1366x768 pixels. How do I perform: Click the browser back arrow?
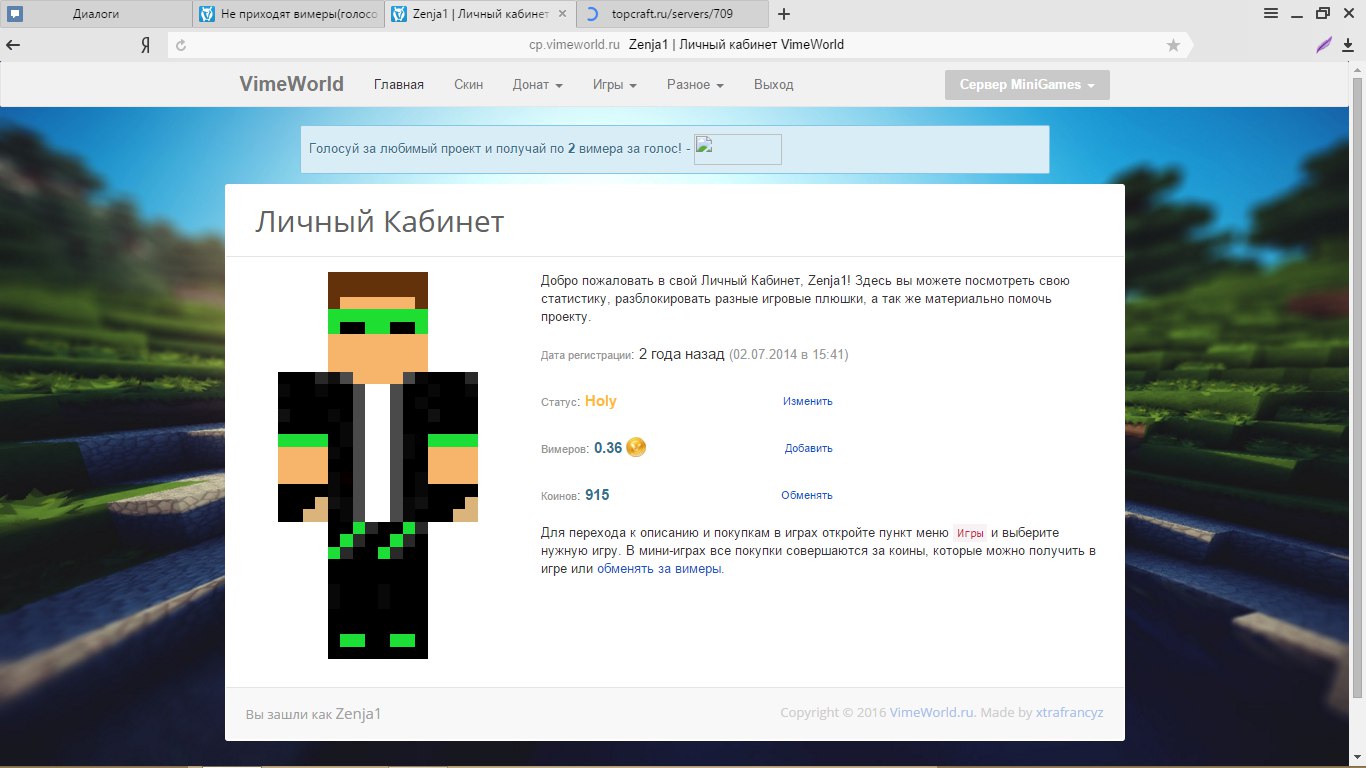(14, 45)
